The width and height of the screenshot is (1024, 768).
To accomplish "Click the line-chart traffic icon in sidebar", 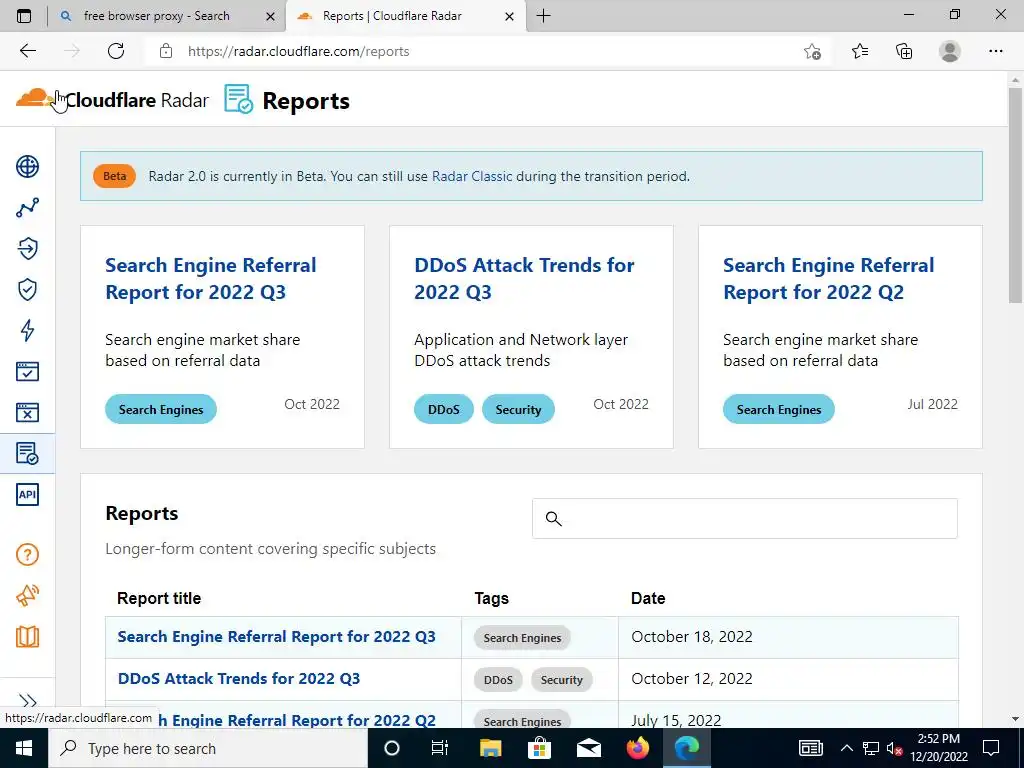I will [27, 208].
